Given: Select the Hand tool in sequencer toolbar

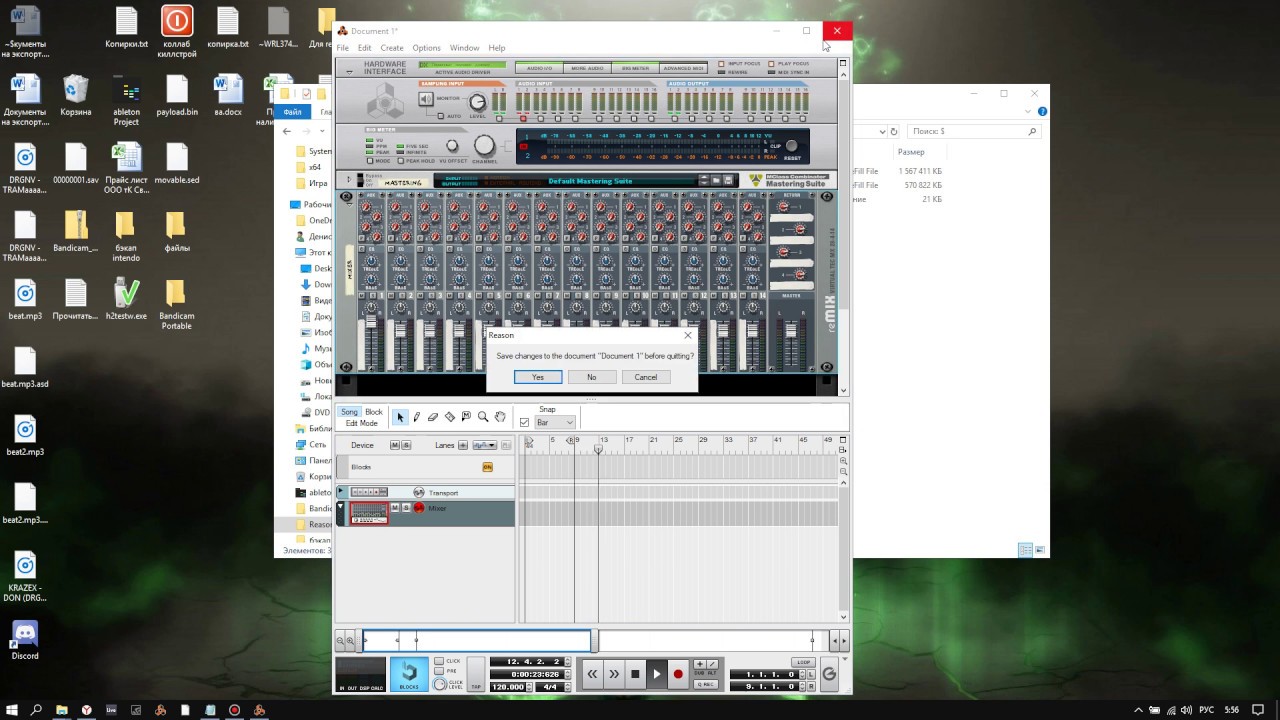Looking at the screenshot, I should [x=500, y=417].
